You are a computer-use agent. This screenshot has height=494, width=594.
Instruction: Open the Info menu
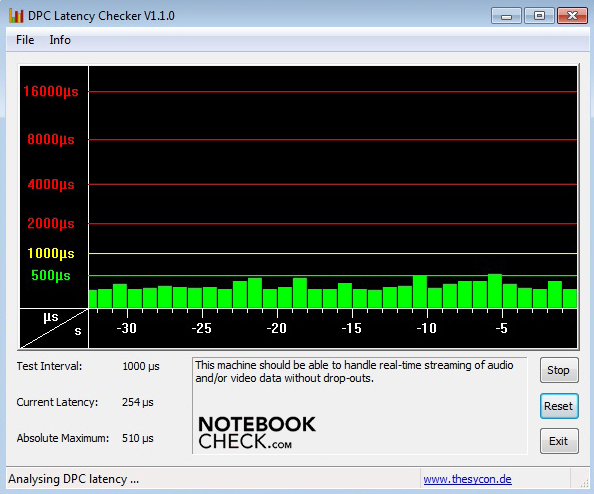[60, 40]
